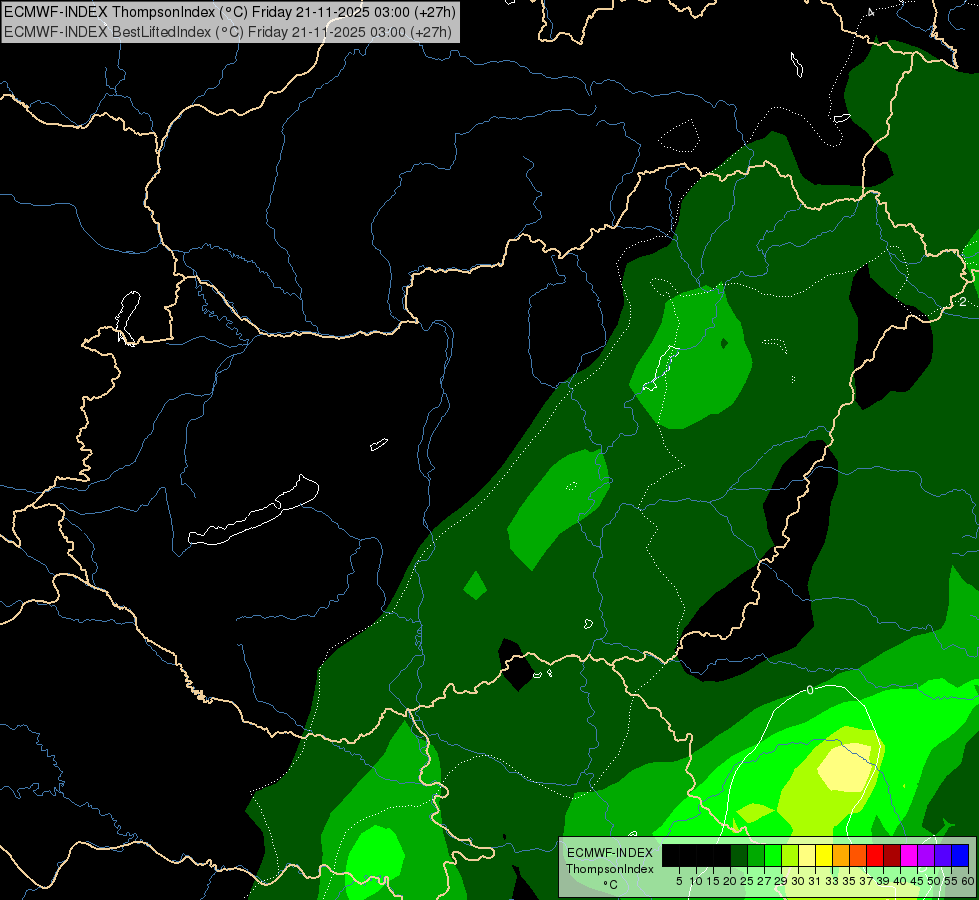Click legend scale value 40
This screenshot has width=979, height=900.
900,881
